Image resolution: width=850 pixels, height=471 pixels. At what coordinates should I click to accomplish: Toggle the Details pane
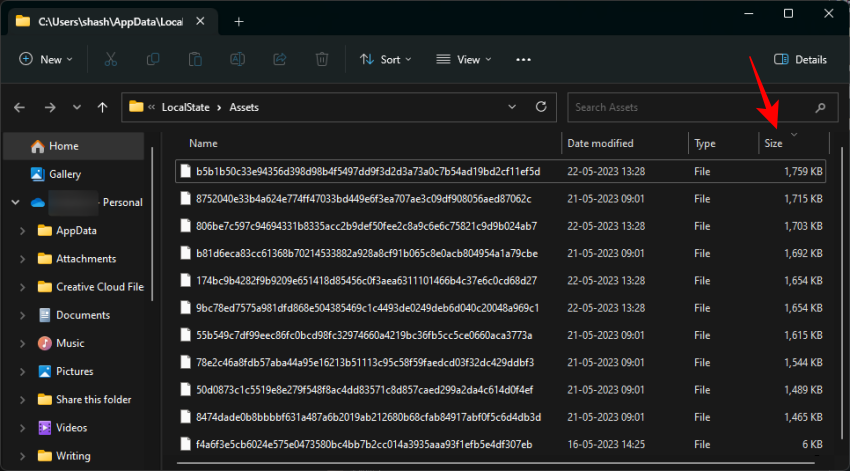point(800,60)
